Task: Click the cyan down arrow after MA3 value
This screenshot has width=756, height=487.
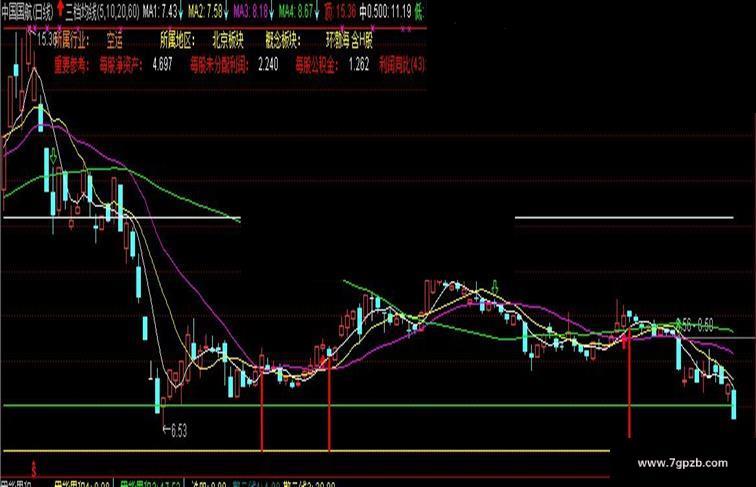Action: (271, 13)
